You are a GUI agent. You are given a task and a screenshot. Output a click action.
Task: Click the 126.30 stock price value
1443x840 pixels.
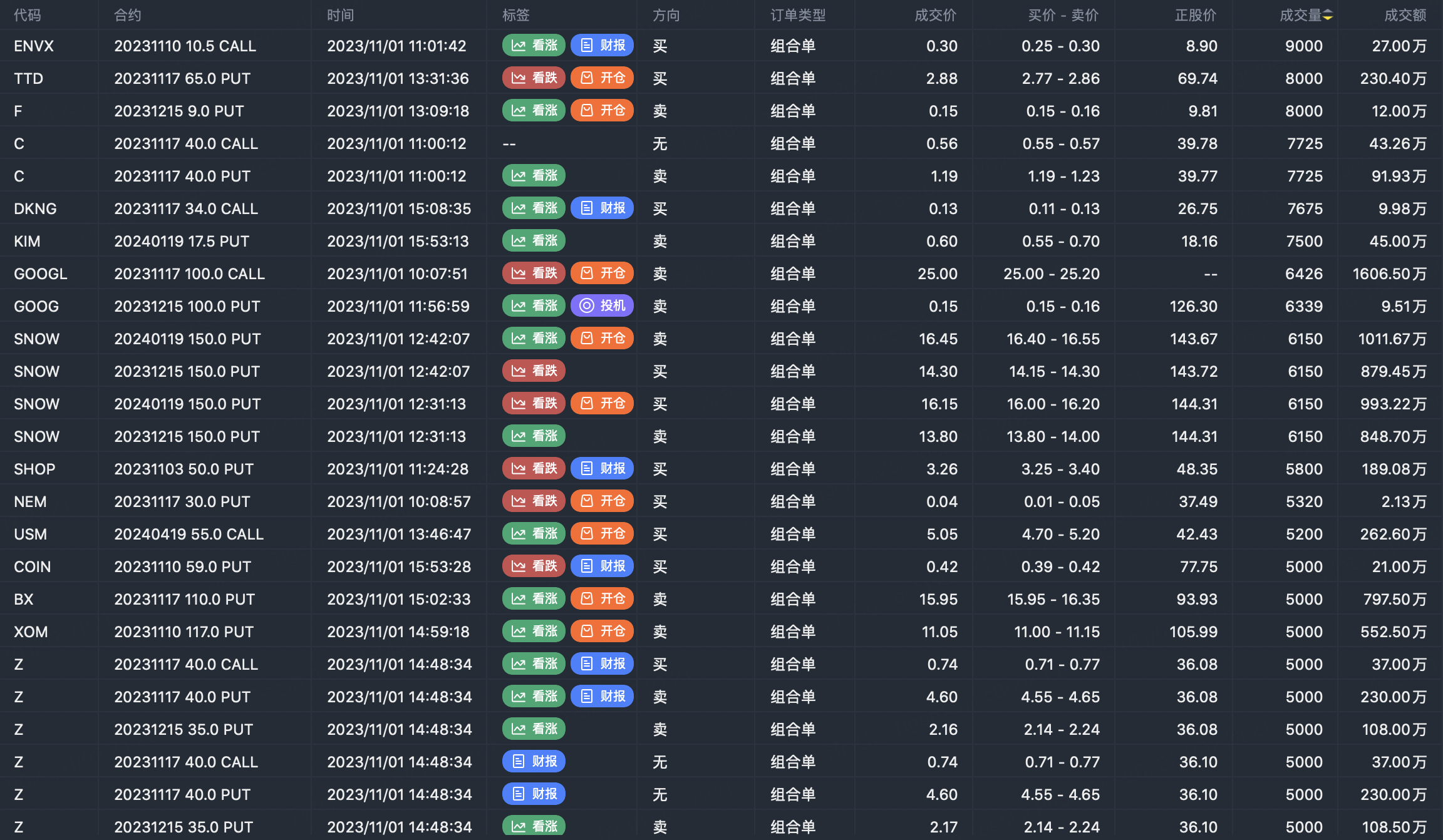click(x=1194, y=306)
